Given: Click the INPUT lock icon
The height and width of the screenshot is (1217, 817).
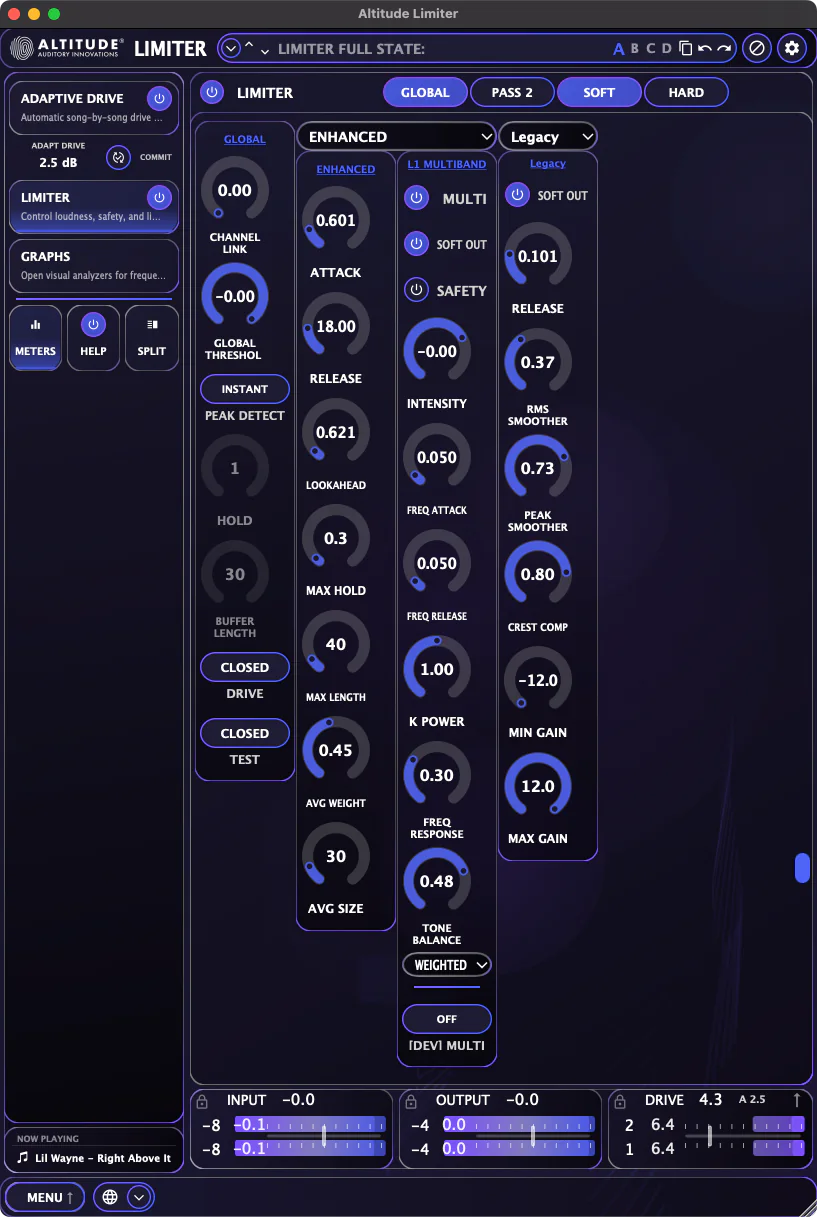Looking at the screenshot, I should [202, 1101].
